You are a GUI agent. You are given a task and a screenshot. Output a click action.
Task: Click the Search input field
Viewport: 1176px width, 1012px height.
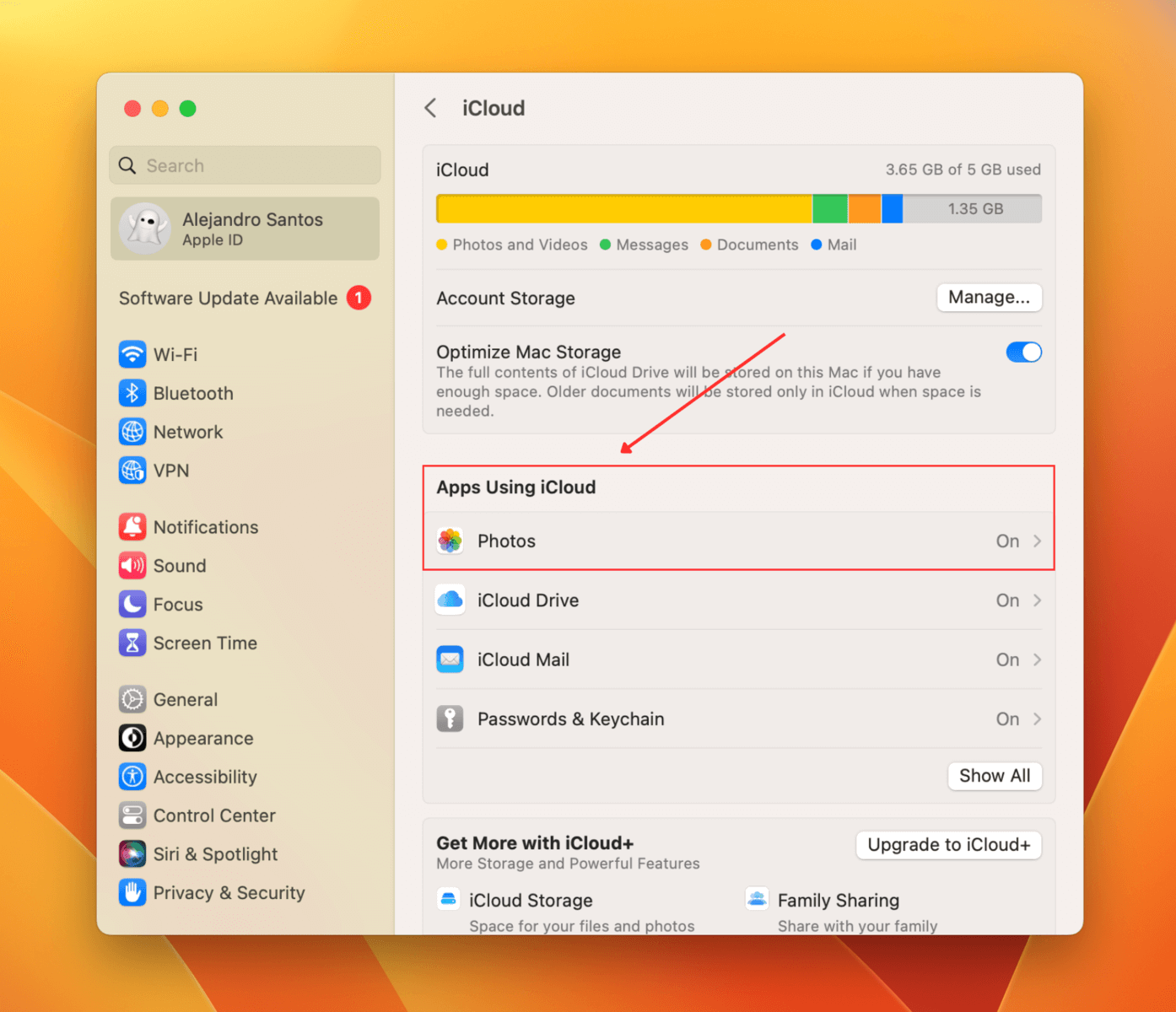(x=245, y=165)
